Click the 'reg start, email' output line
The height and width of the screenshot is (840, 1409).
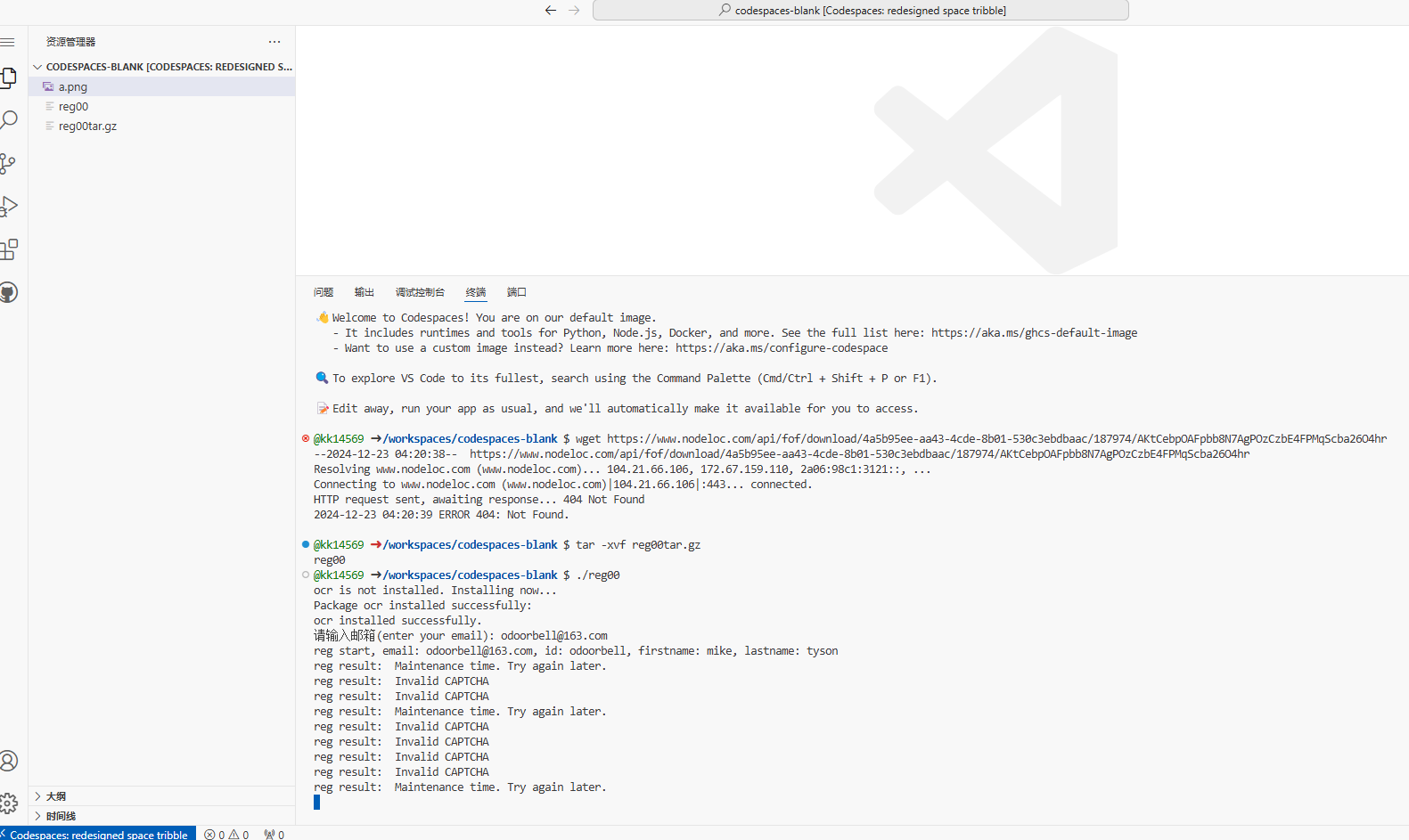point(576,651)
